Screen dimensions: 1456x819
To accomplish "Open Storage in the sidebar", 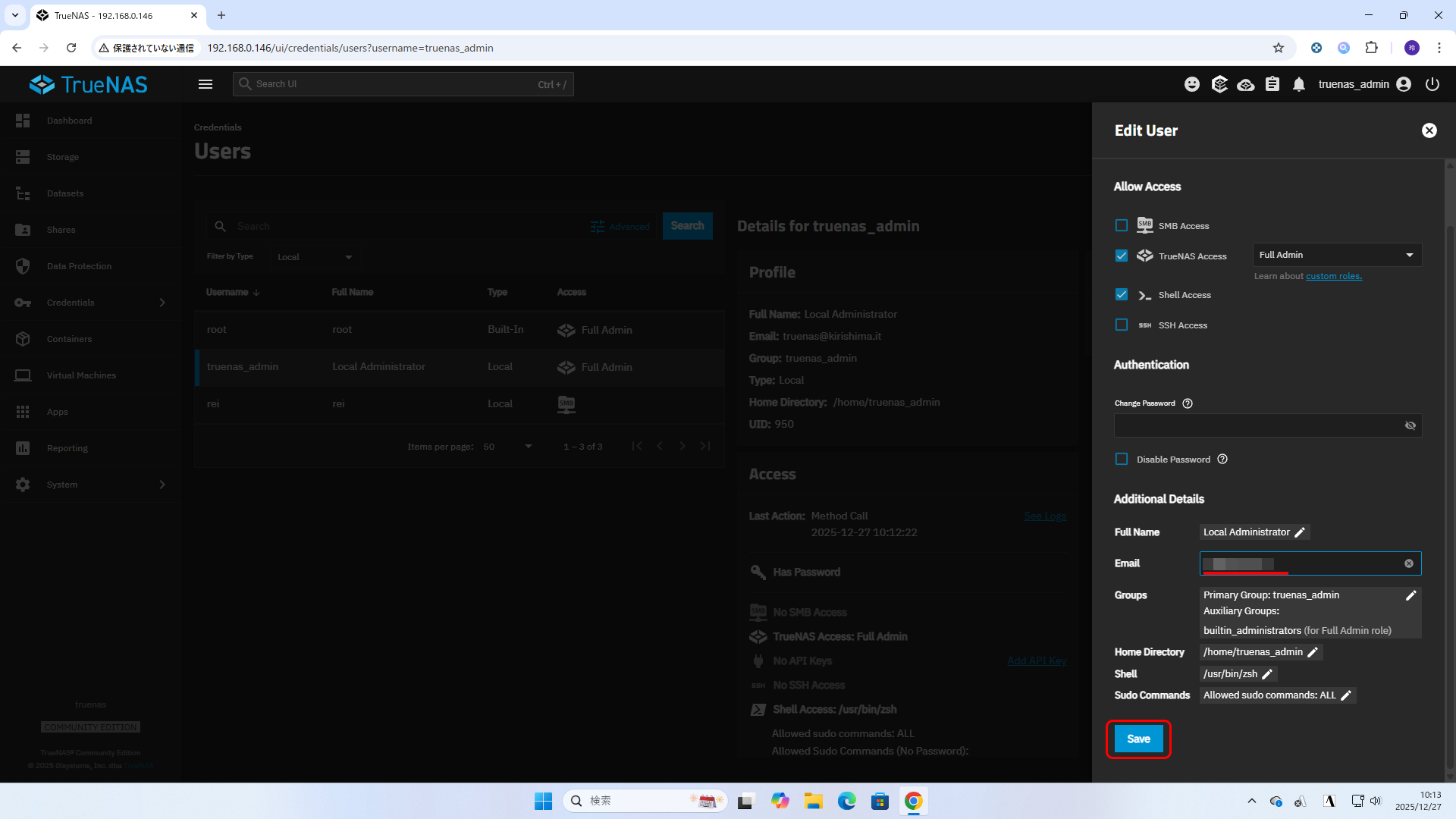I will [x=63, y=157].
